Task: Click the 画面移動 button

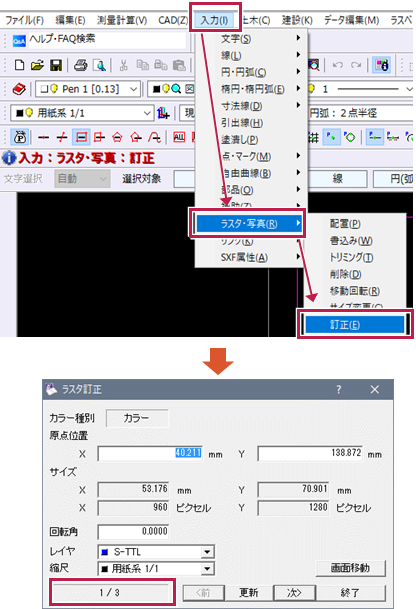Action: tap(350, 568)
